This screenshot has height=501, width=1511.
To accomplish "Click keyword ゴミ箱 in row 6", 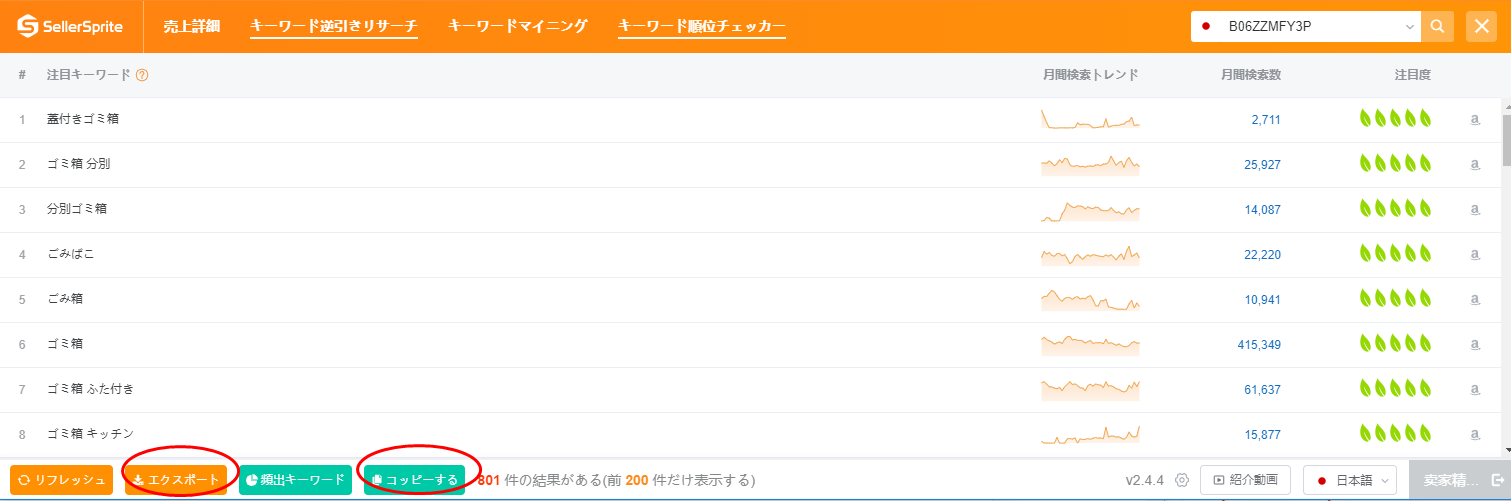I will (x=65, y=343).
